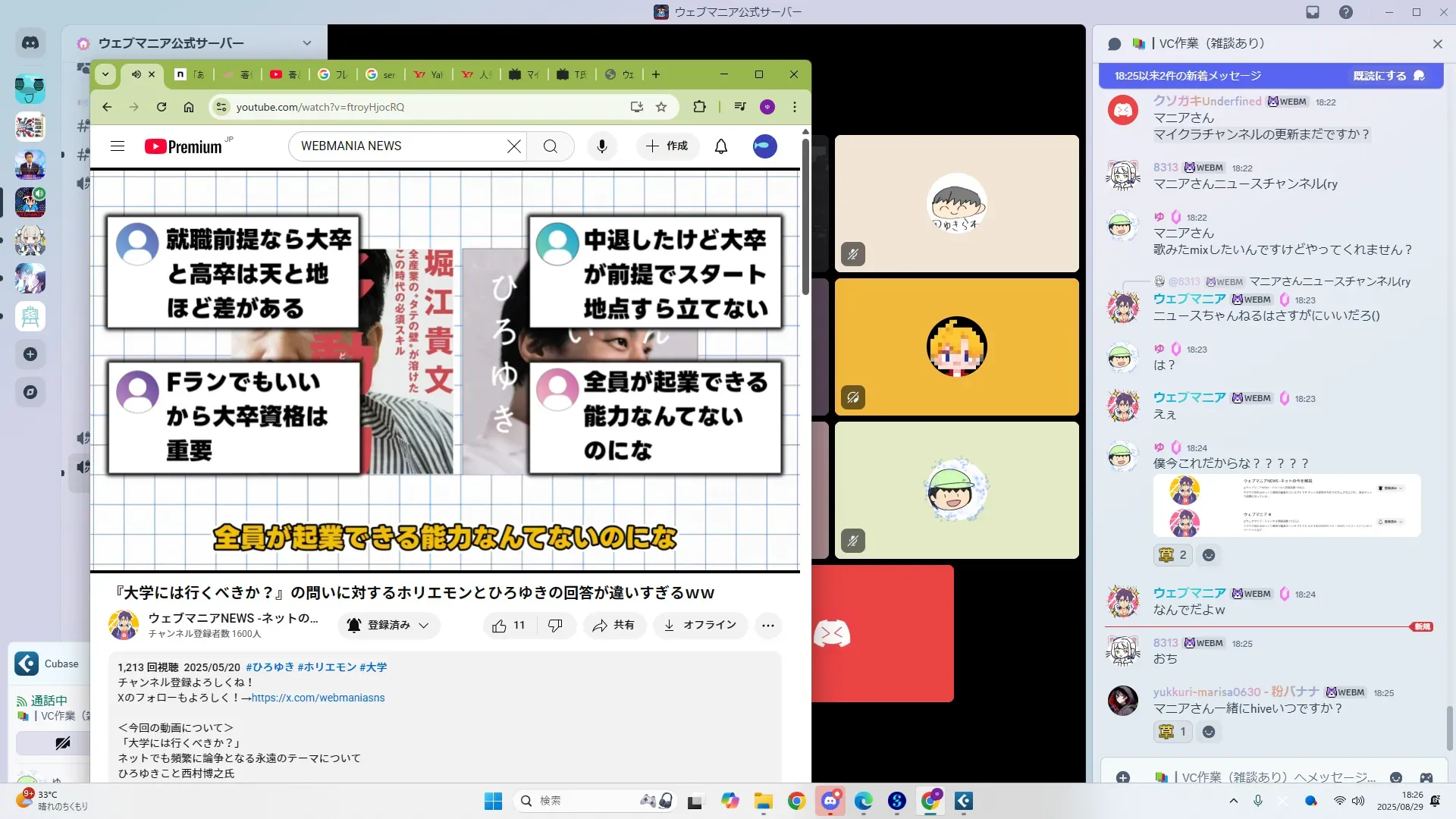Bookmark this page with the star icon
The height and width of the screenshot is (819, 1456).
pos(661,107)
